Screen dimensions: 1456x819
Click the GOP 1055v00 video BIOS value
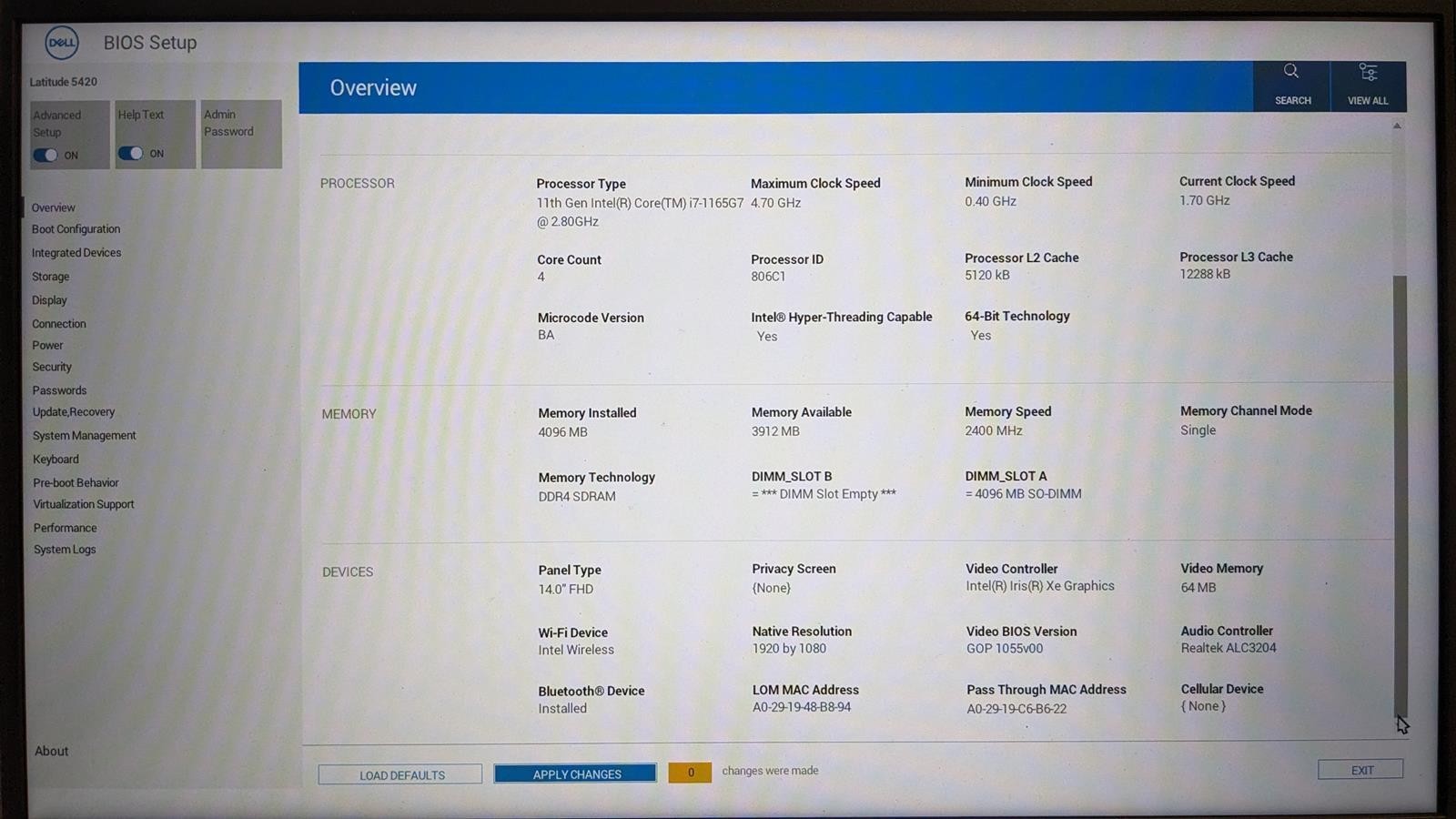[1005, 649]
